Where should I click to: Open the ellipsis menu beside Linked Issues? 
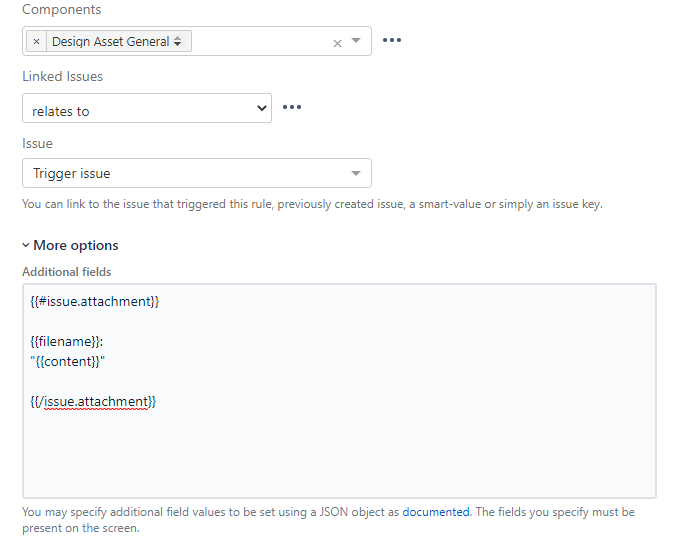coord(292,107)
